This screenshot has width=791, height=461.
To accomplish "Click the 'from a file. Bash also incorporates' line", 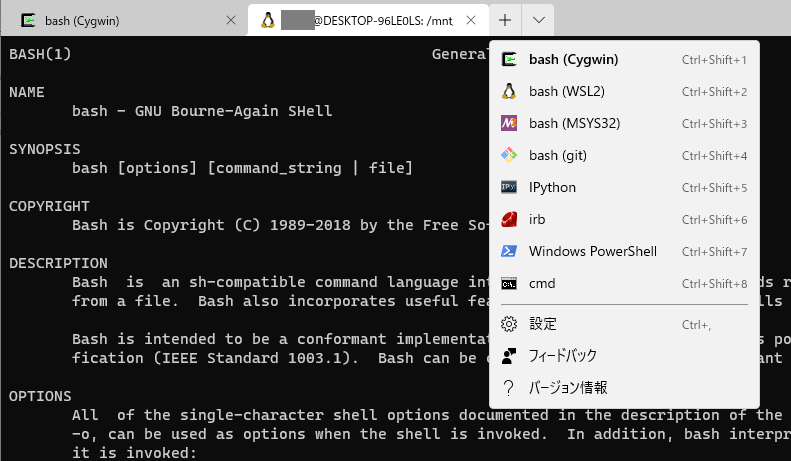I will tap(280, 301).
